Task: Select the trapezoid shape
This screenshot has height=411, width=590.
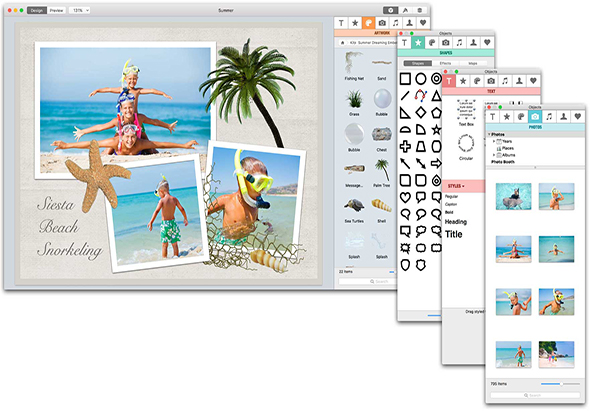Action: pyautogui.click(x=421, y=146)
